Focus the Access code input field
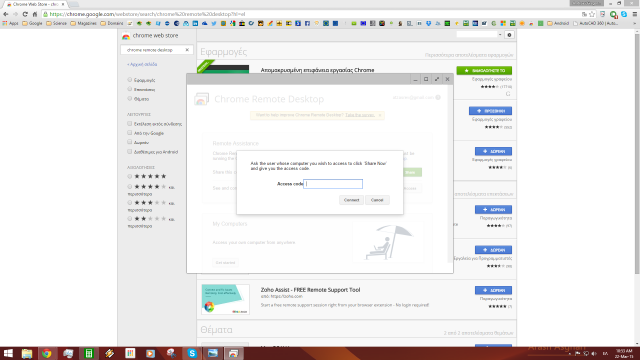Screen dimensions: 640x360 (x=333, y=184)
